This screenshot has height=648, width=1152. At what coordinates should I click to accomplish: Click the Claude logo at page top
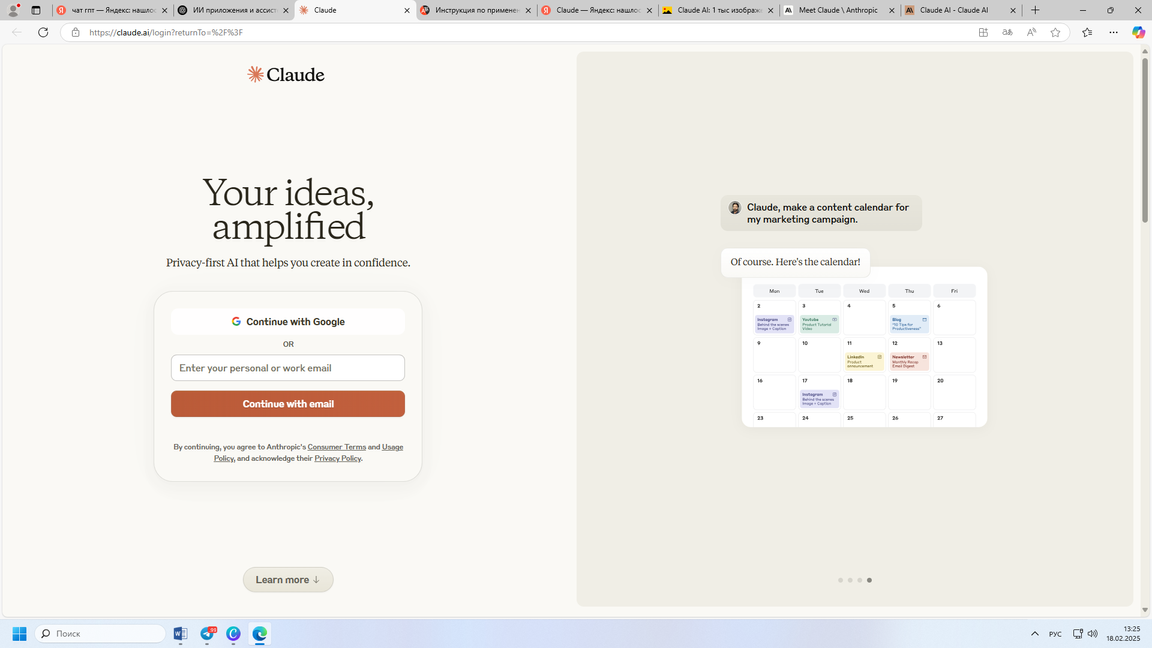click(x=286, y=75)
